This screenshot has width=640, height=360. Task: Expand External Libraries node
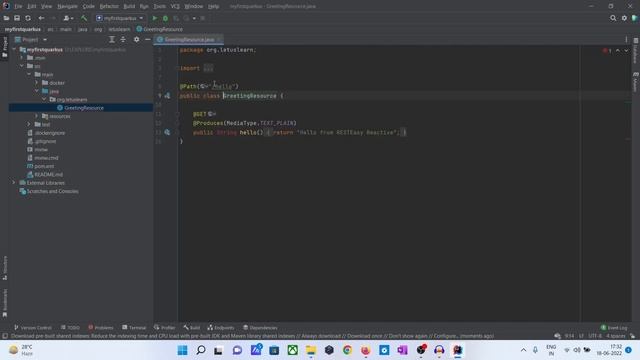(x=14, y=182)
